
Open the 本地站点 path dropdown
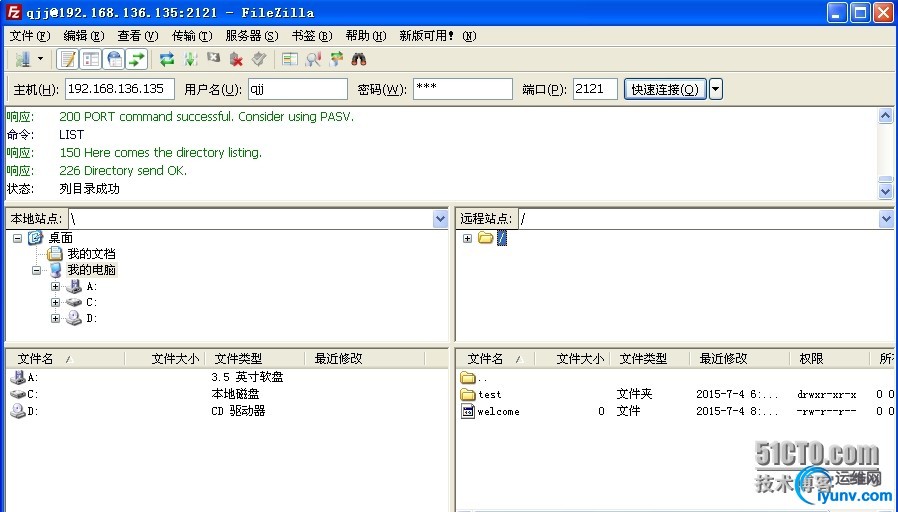[440, 219]
